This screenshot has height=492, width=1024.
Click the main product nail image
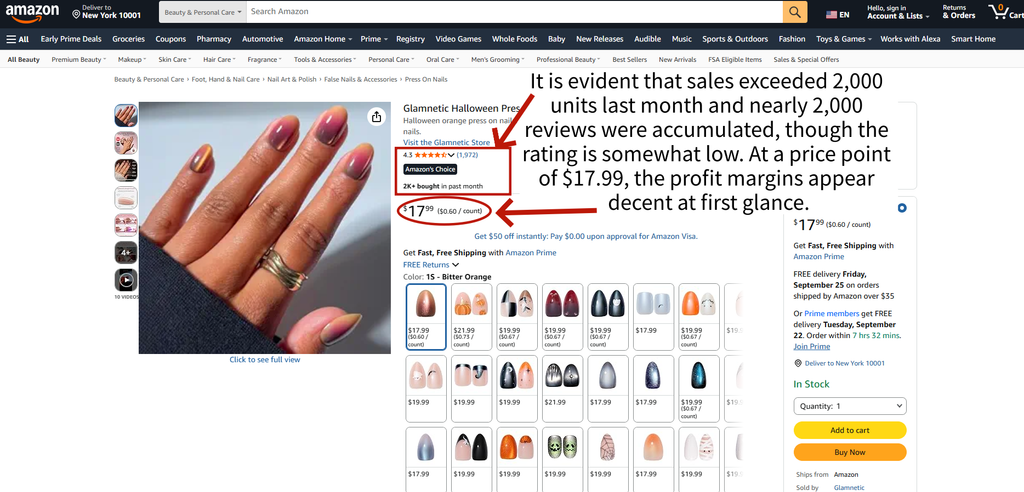(264, 227)
